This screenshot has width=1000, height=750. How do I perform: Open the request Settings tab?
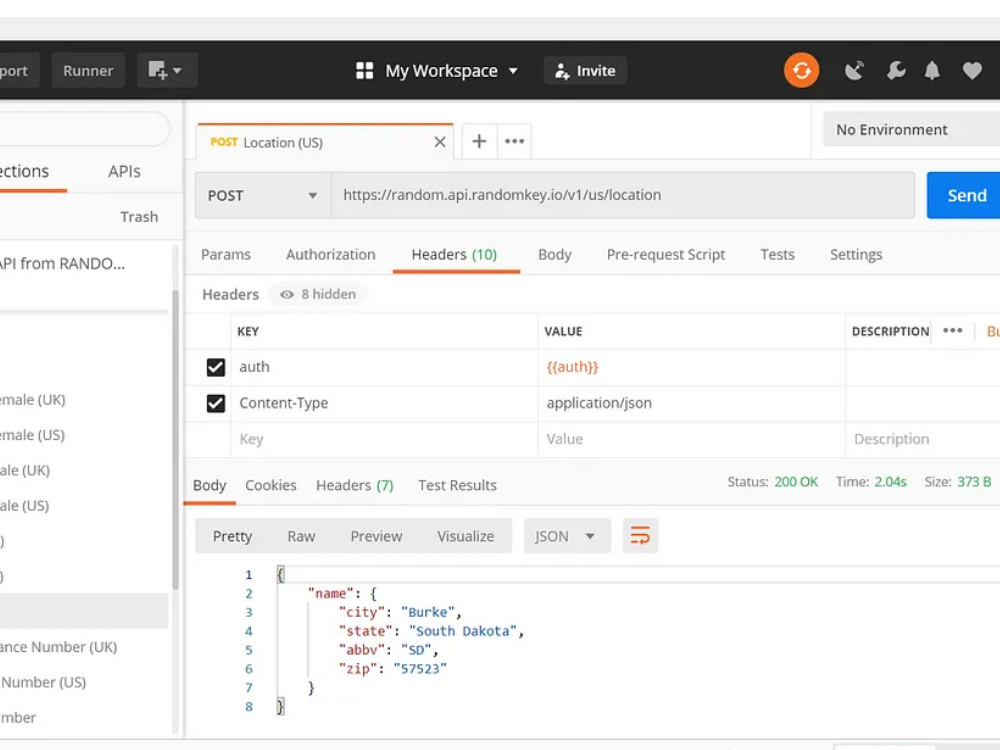[856, 254]
